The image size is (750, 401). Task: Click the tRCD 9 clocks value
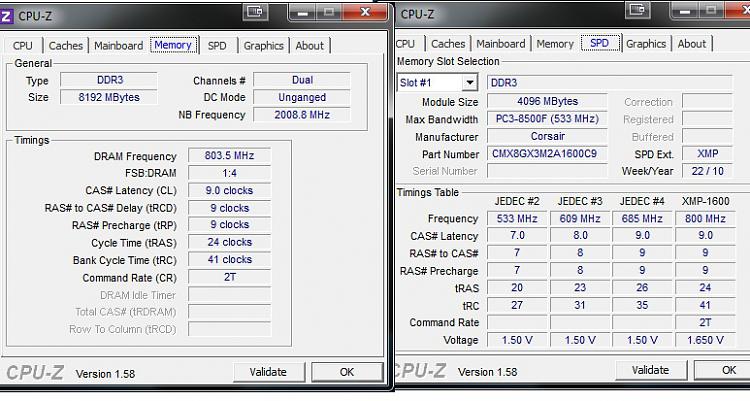(230, 208)
